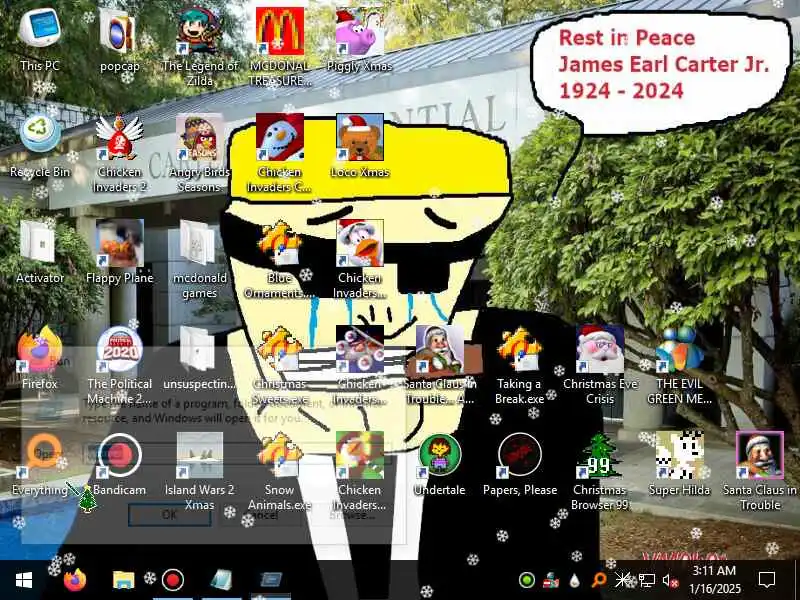Open File Explorer from the taskbar
Image resolution: width=800 pixels, height=600 pixels.
point(123,580)
